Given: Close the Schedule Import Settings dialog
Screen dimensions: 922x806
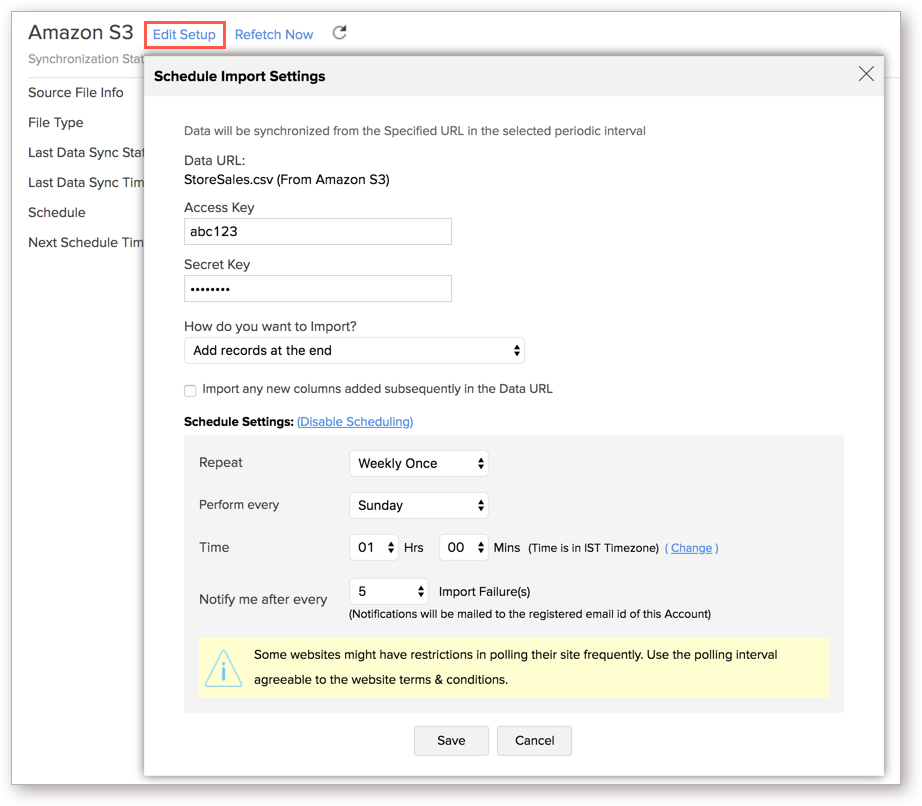Looking at the screenshot, I should (x=866, y=74).
